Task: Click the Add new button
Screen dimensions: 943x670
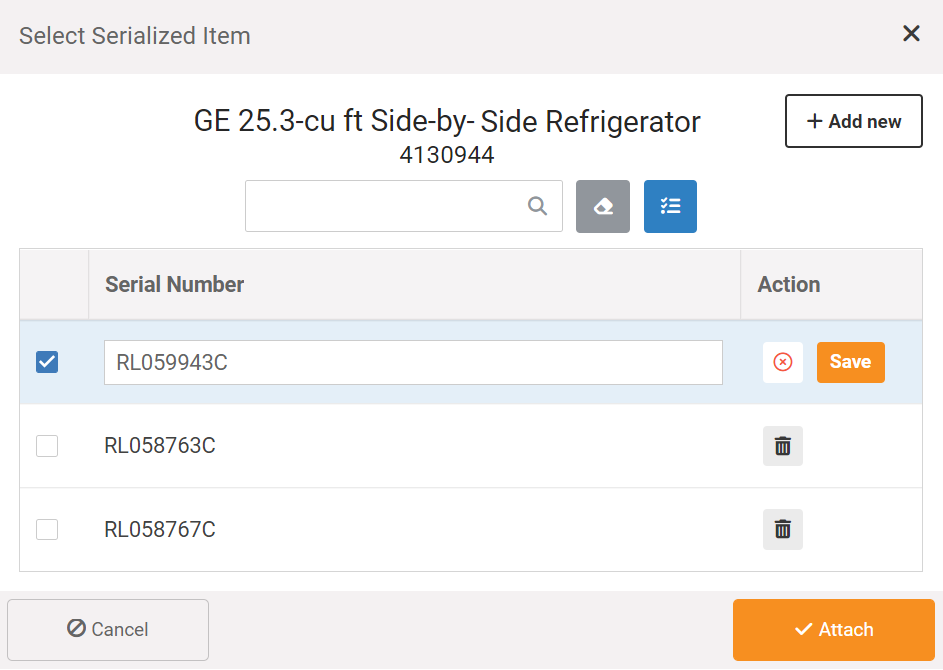Action: 853,121
